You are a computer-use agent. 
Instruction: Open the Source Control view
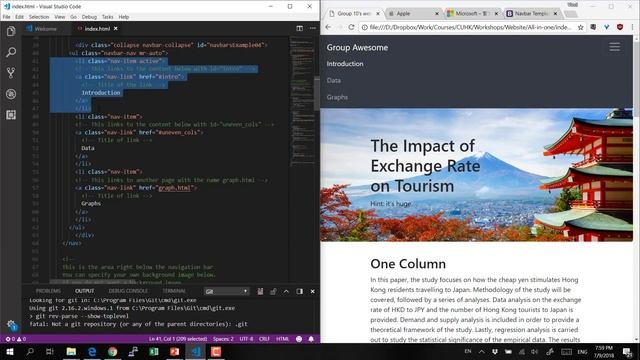tap(11, 73)
